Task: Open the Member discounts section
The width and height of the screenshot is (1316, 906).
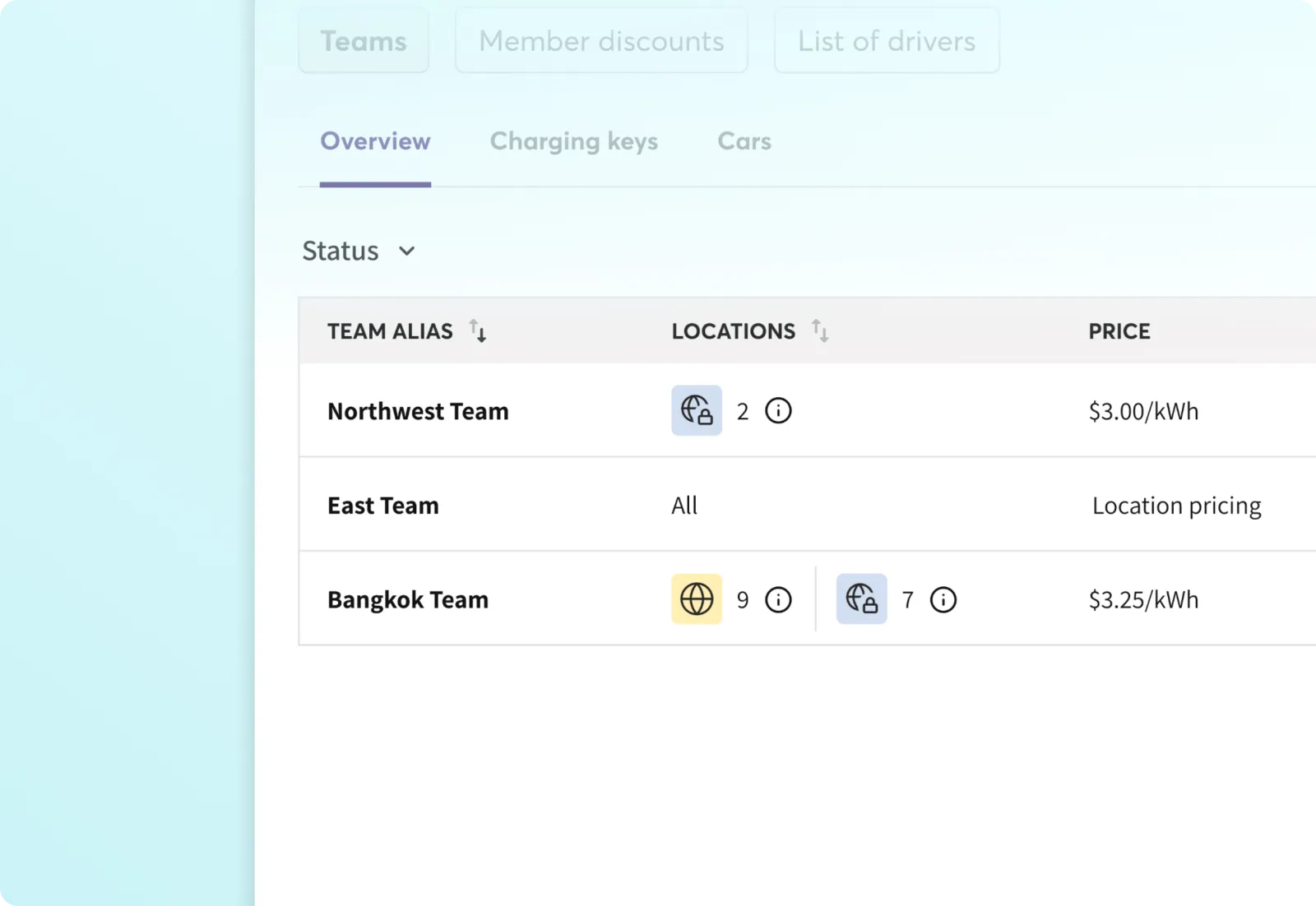Action: point(601,41)
